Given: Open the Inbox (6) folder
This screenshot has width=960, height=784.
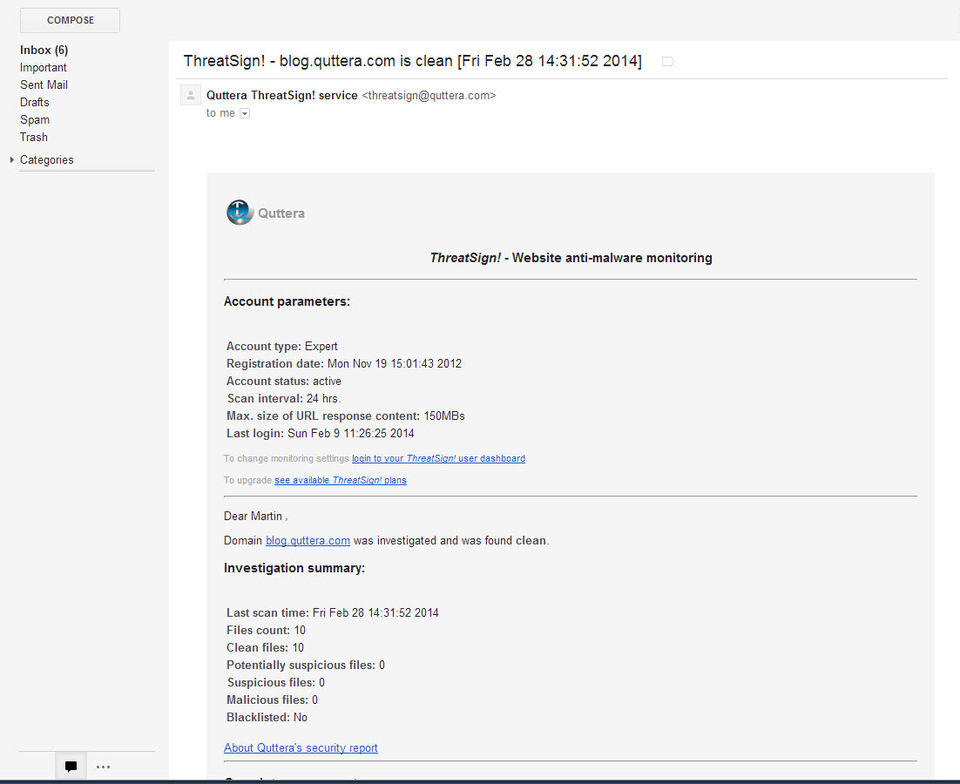Looking at the screenshot, I should [43, 50].
